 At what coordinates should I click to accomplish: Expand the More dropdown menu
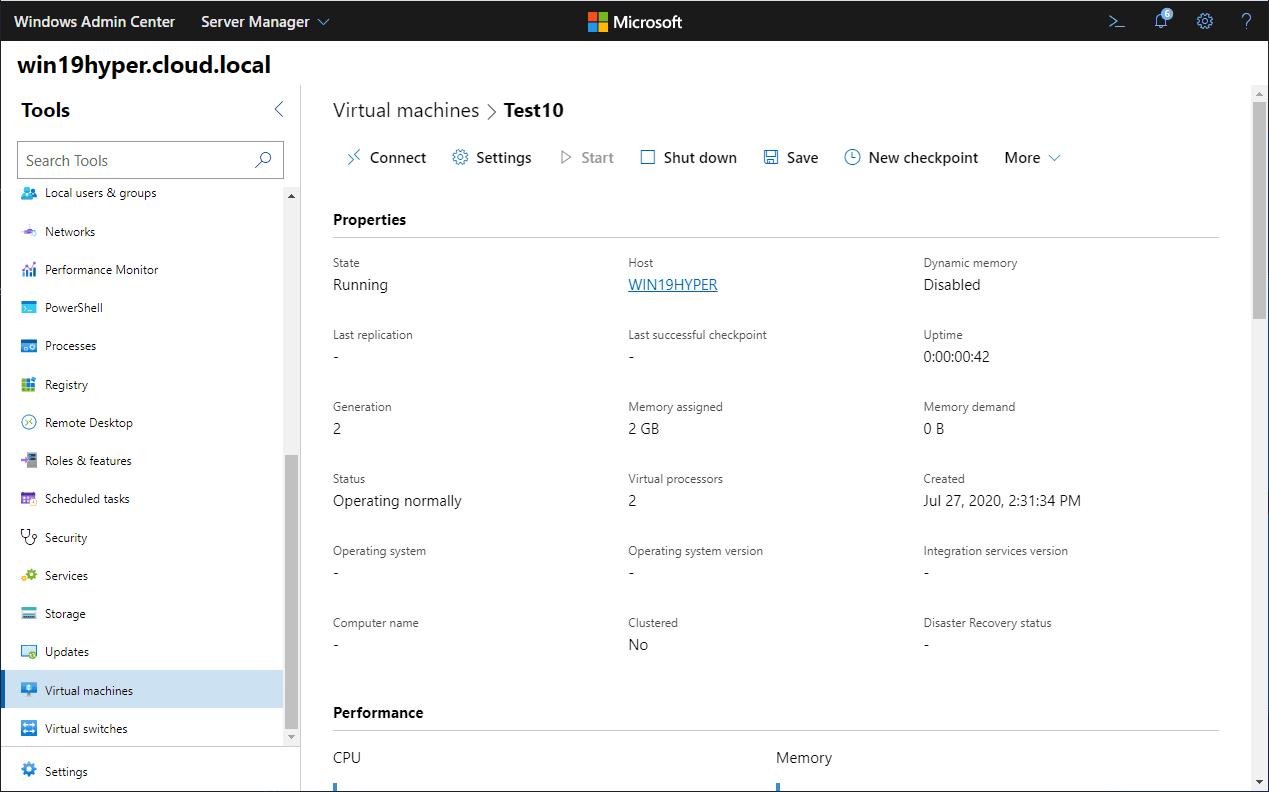pos(1032,158)
